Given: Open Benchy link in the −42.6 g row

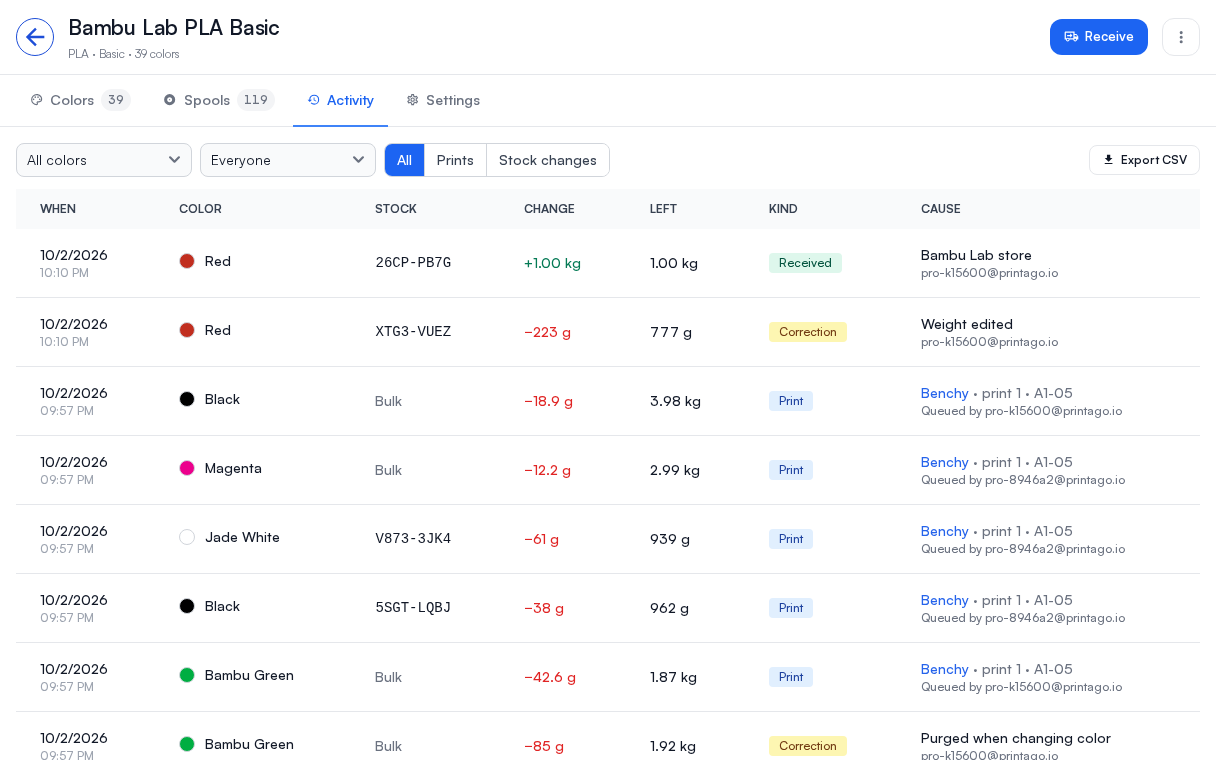Looking at the screenshot, I should tap(945, 669).
